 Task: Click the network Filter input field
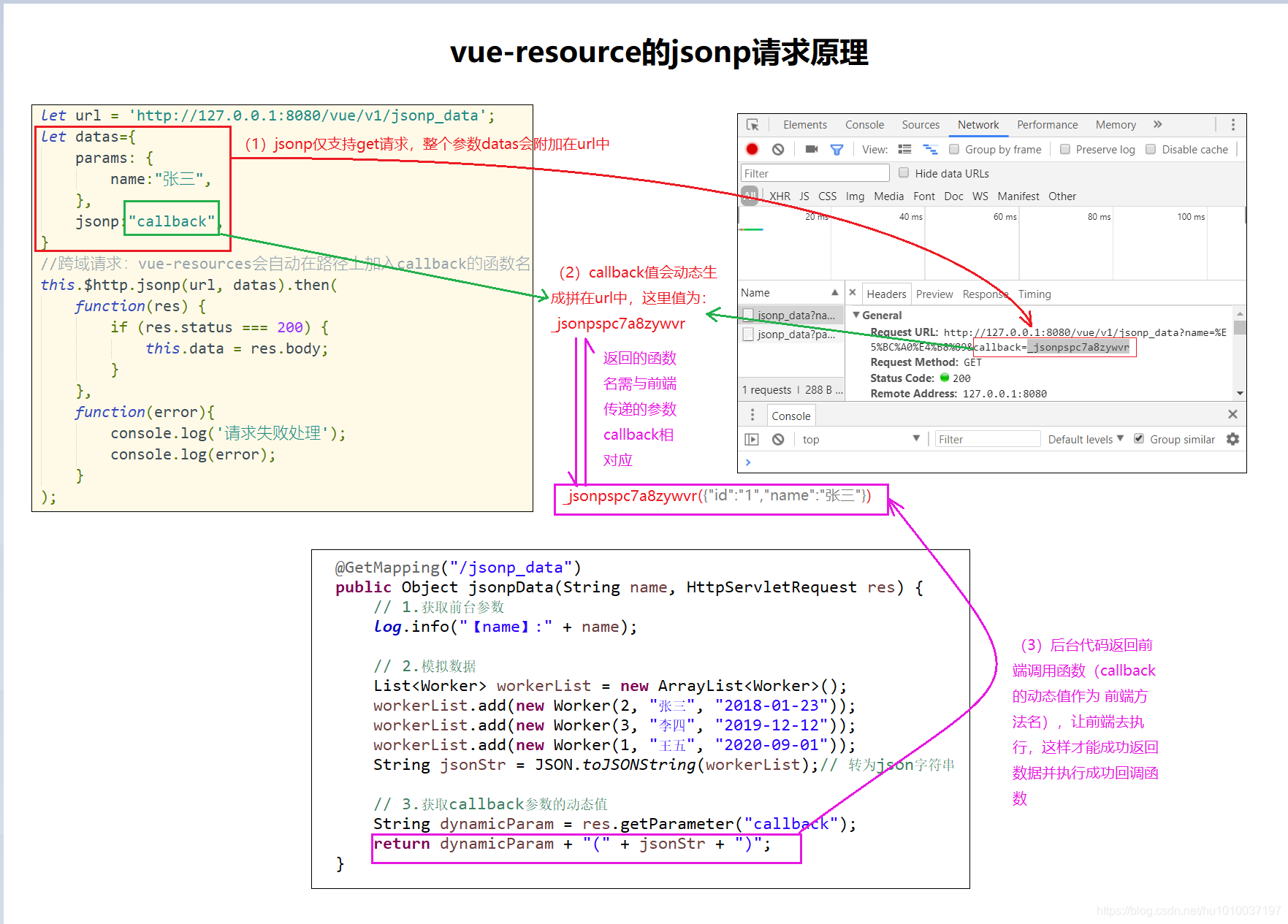[815, 173]
